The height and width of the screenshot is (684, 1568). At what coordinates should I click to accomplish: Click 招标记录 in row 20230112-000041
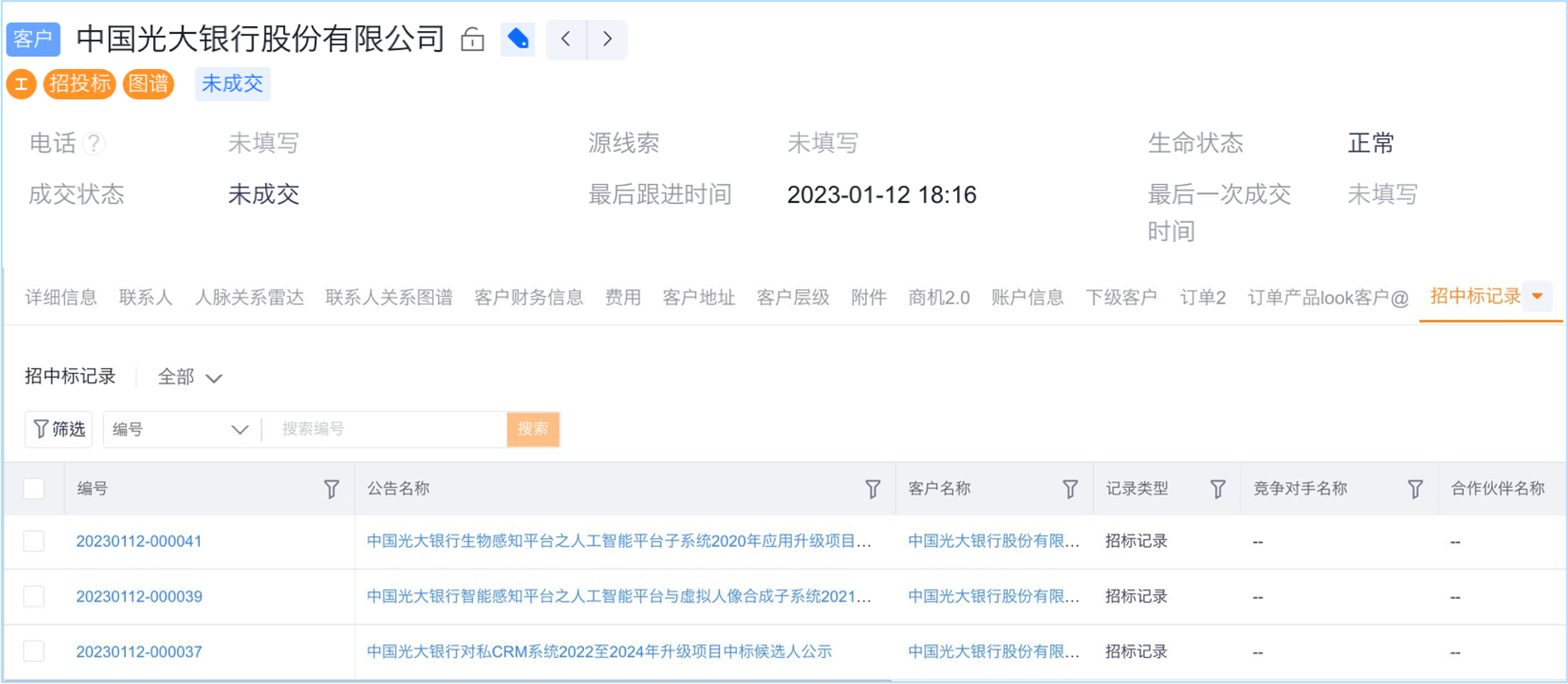[x=1136, y=541]
